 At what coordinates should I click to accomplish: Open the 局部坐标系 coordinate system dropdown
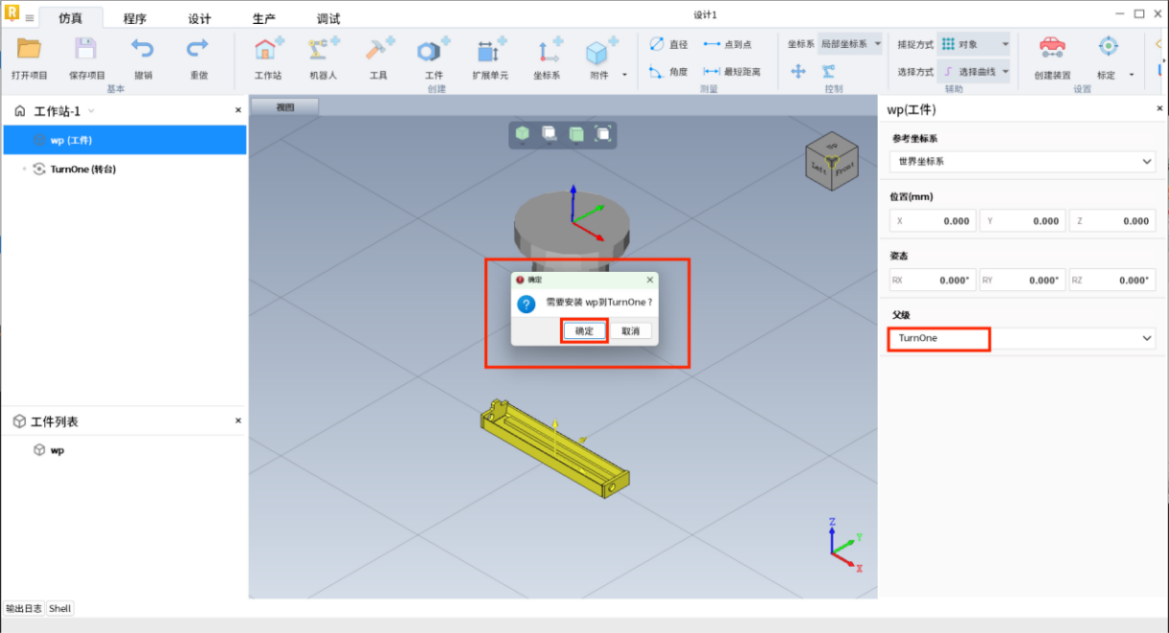pos(850,44)
